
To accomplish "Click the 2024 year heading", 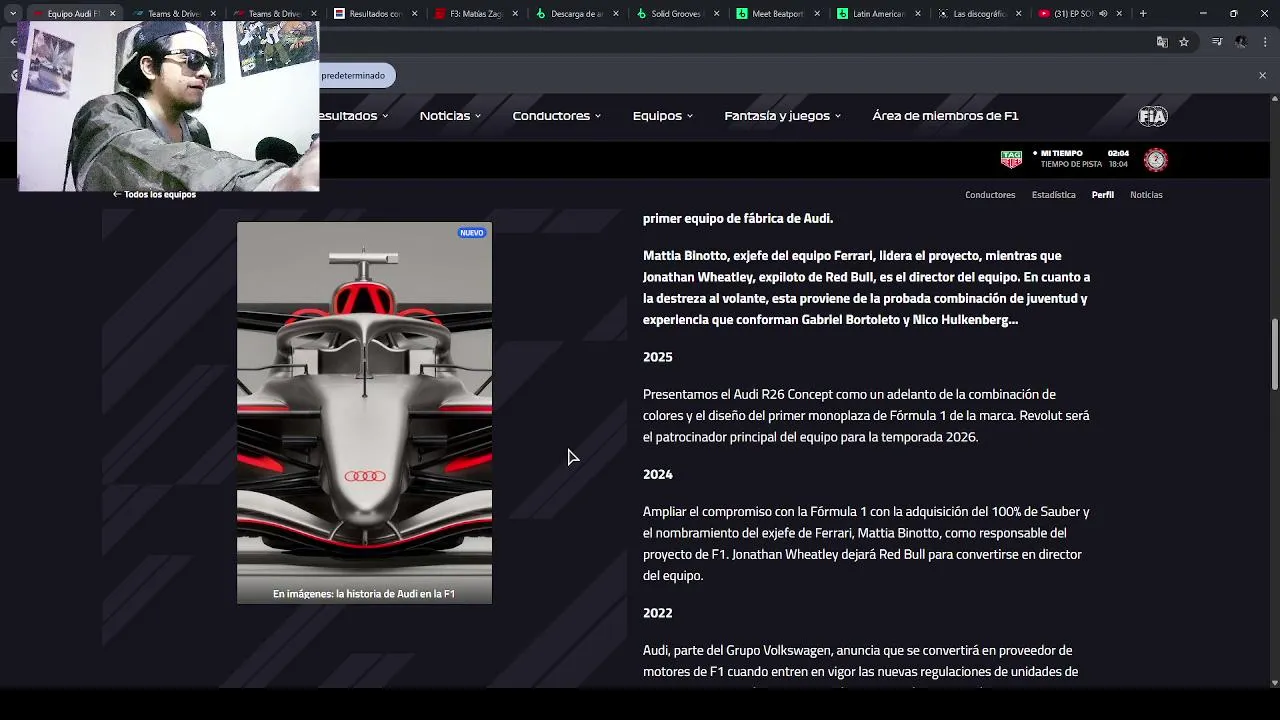I will point(658,474).
